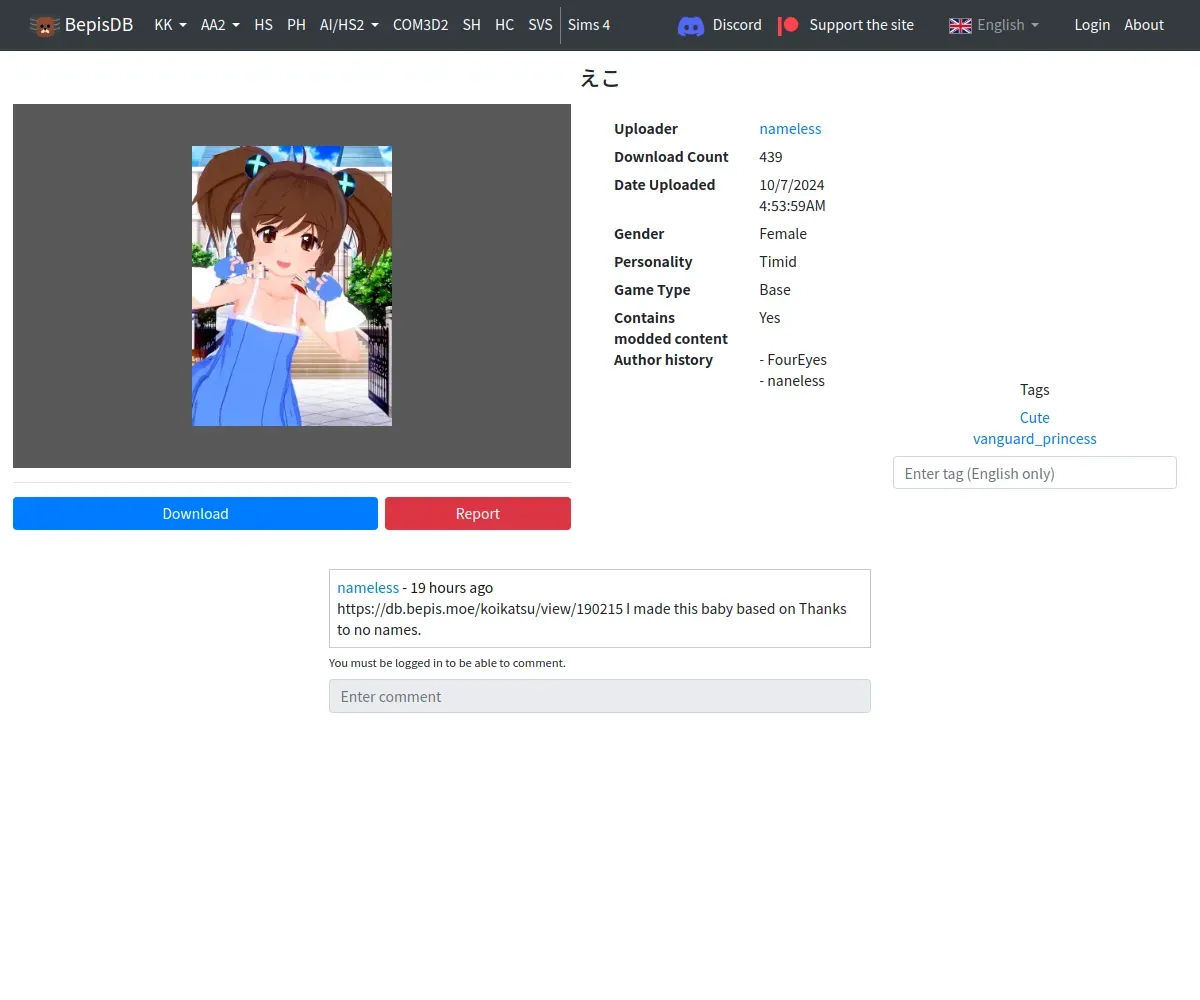Image resolution: width=1200 pixels, height=1000 pixels.
Task: Click the UK flag language icon
Action: [960, 25]
